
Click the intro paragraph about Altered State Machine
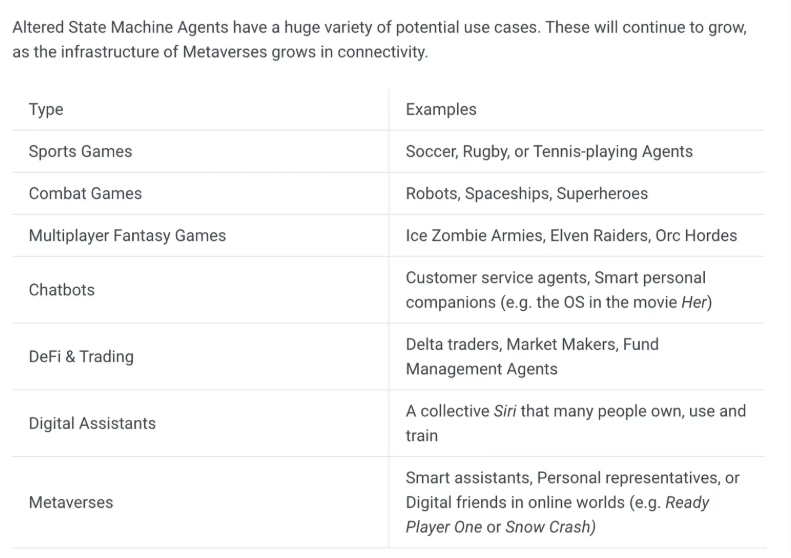tap(379, 40)
